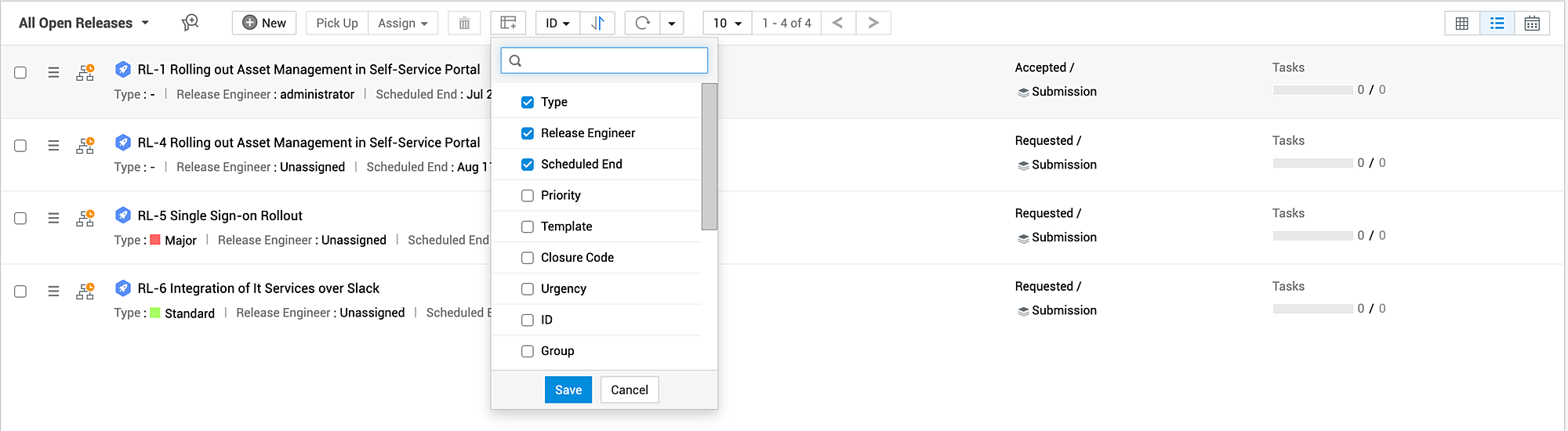This screenshot has height=431, width=1568.
Task: Click the column chooser icon
Action: click(508, 24)
